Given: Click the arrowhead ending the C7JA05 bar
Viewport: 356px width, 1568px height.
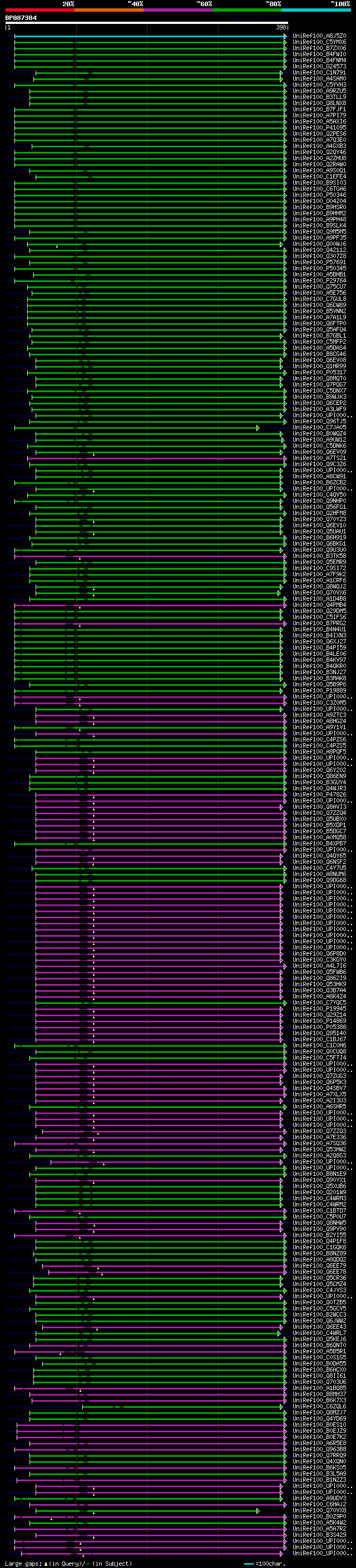Looking at the screenshot, I should pyautogui.click(x=258, y=428).
